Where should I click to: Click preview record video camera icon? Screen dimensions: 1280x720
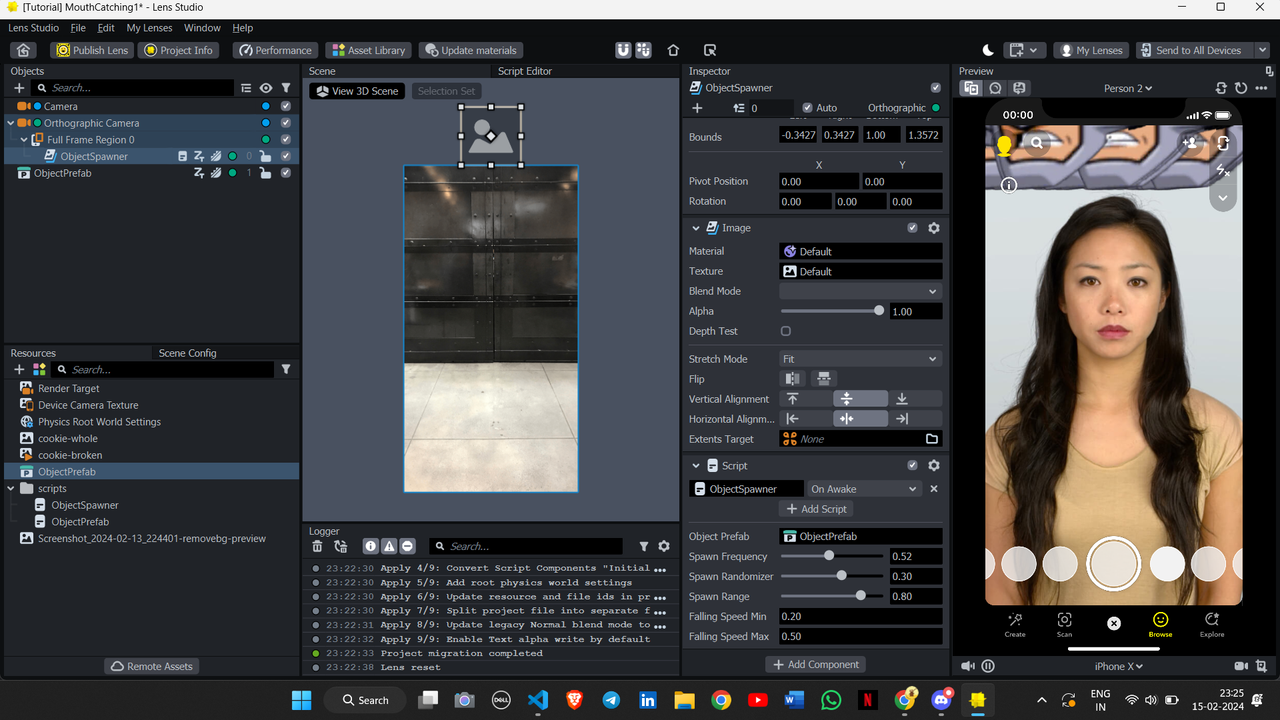pos(1241,666)
